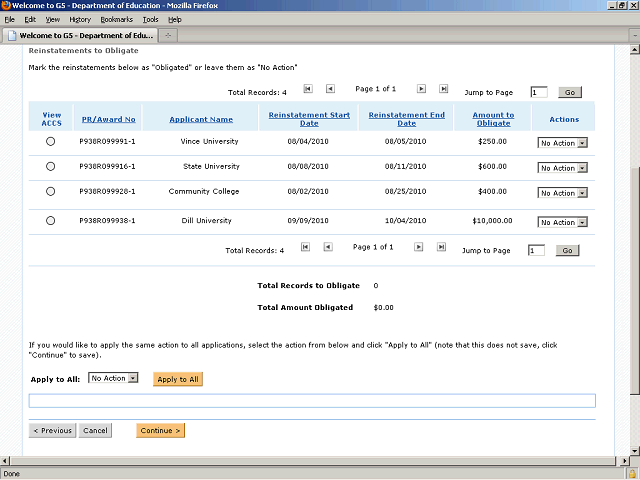The height and width of the screenshot is (480, 640).
Task: Select View ACCS radio for State University
Action: [x=51, y=167]
